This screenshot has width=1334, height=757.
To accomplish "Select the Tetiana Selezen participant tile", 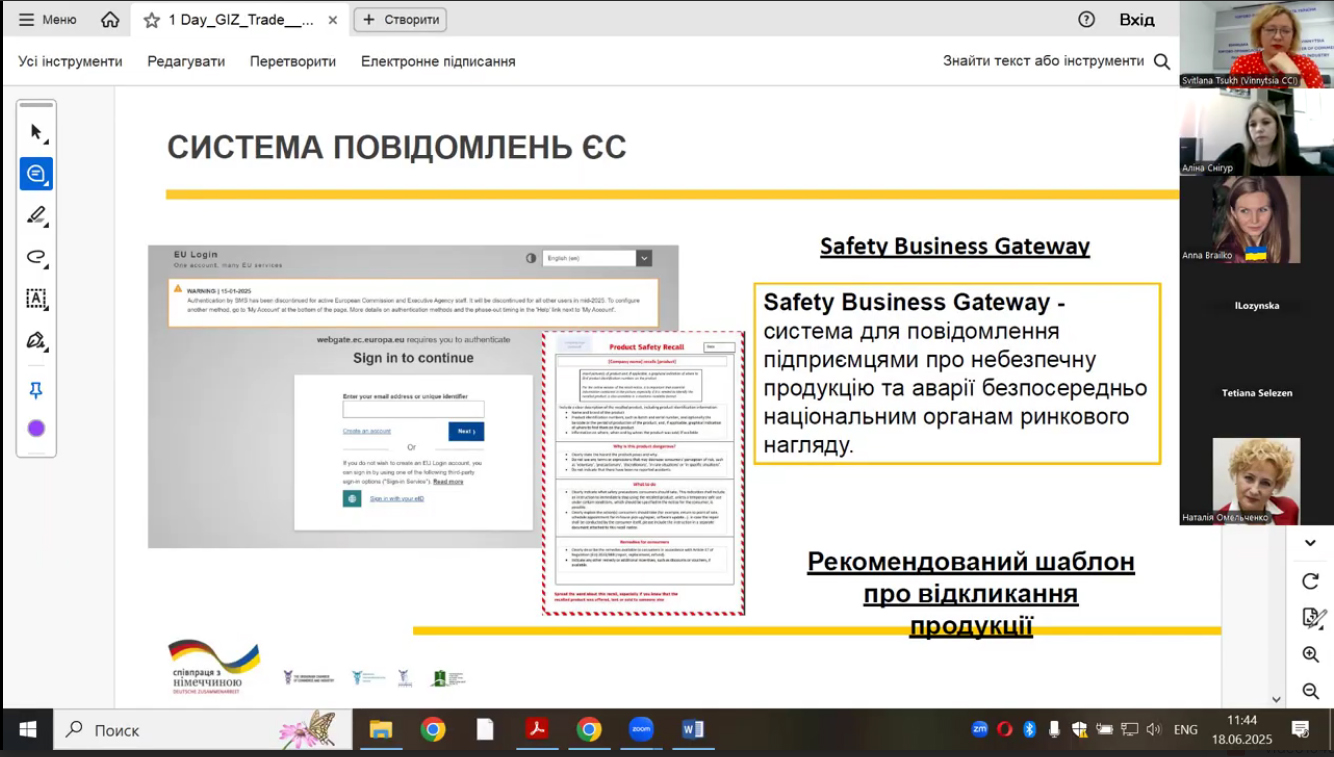I will tap(1257, 393).
